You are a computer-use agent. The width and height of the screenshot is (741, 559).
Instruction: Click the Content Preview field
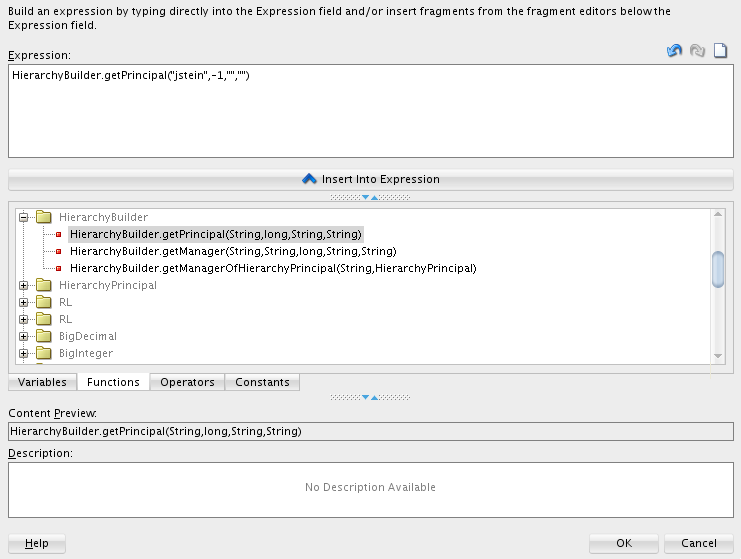tap(370, 431)
